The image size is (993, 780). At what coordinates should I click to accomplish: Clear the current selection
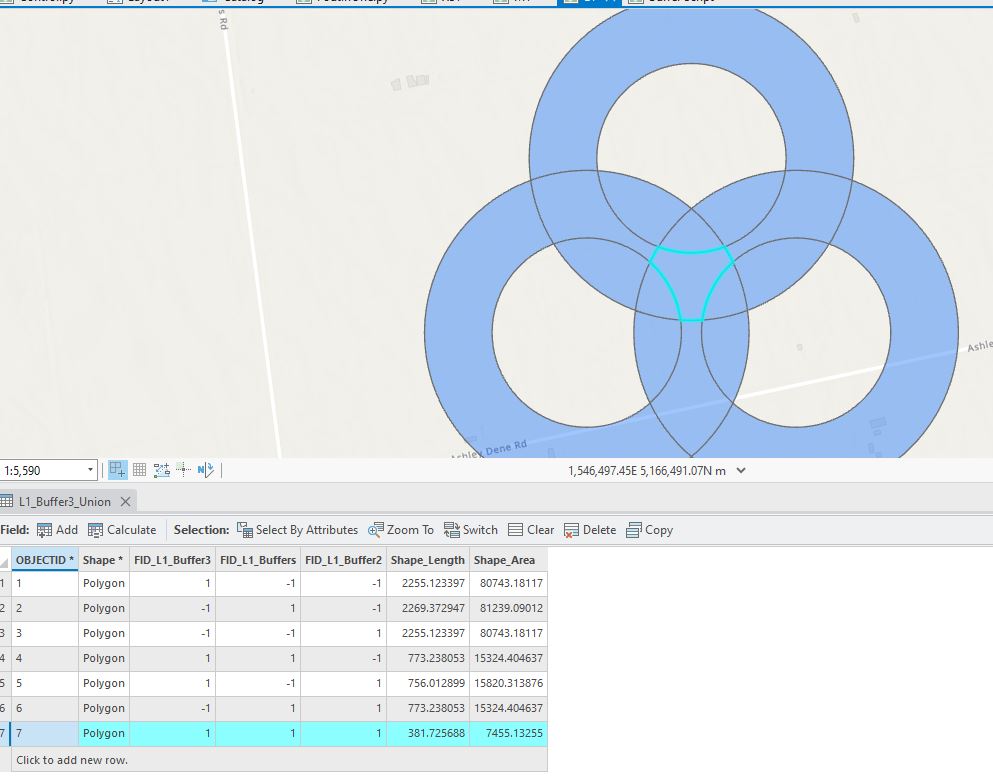tap(531, 530)
